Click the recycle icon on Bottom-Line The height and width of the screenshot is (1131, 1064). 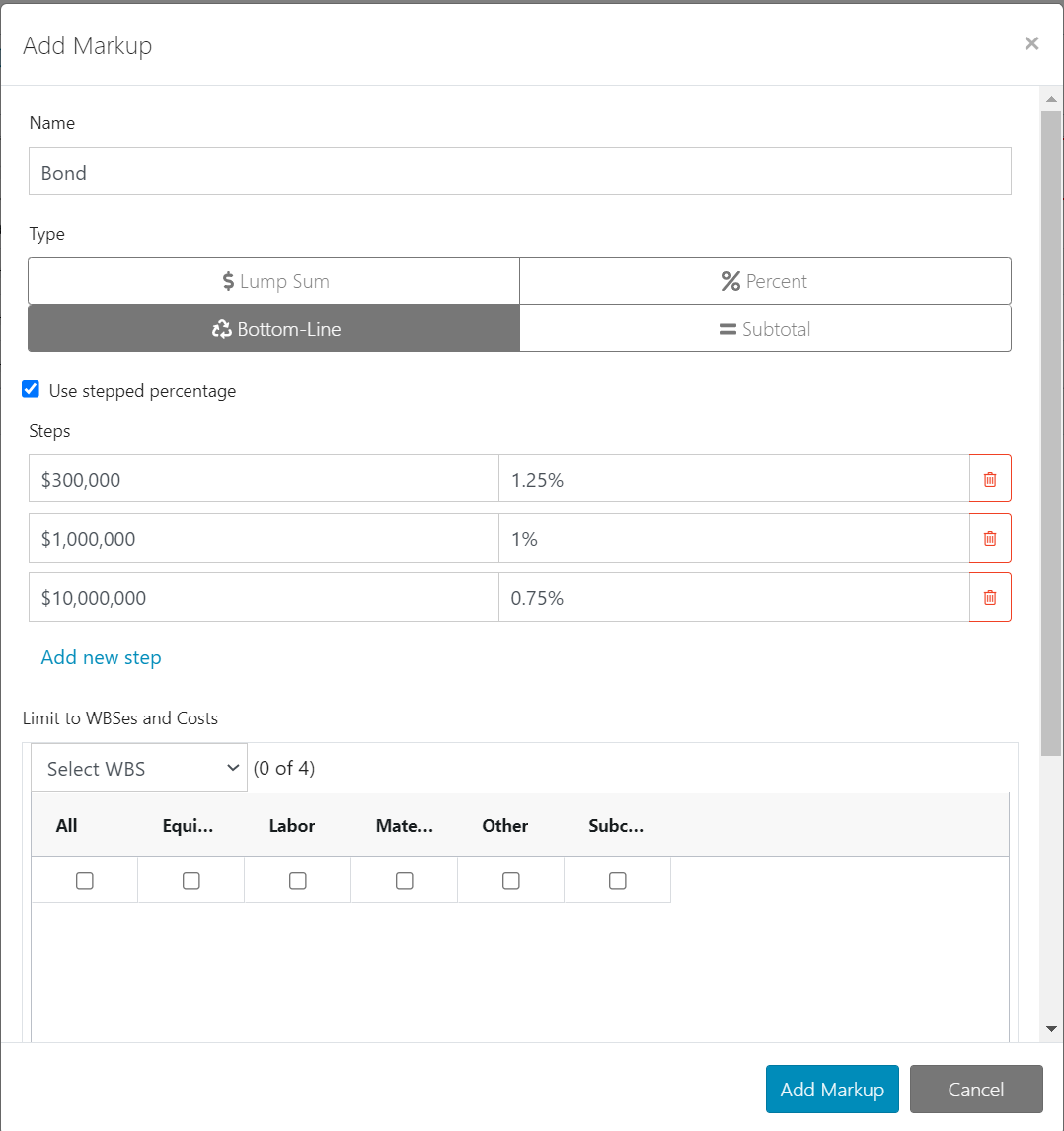click(222, 329)
